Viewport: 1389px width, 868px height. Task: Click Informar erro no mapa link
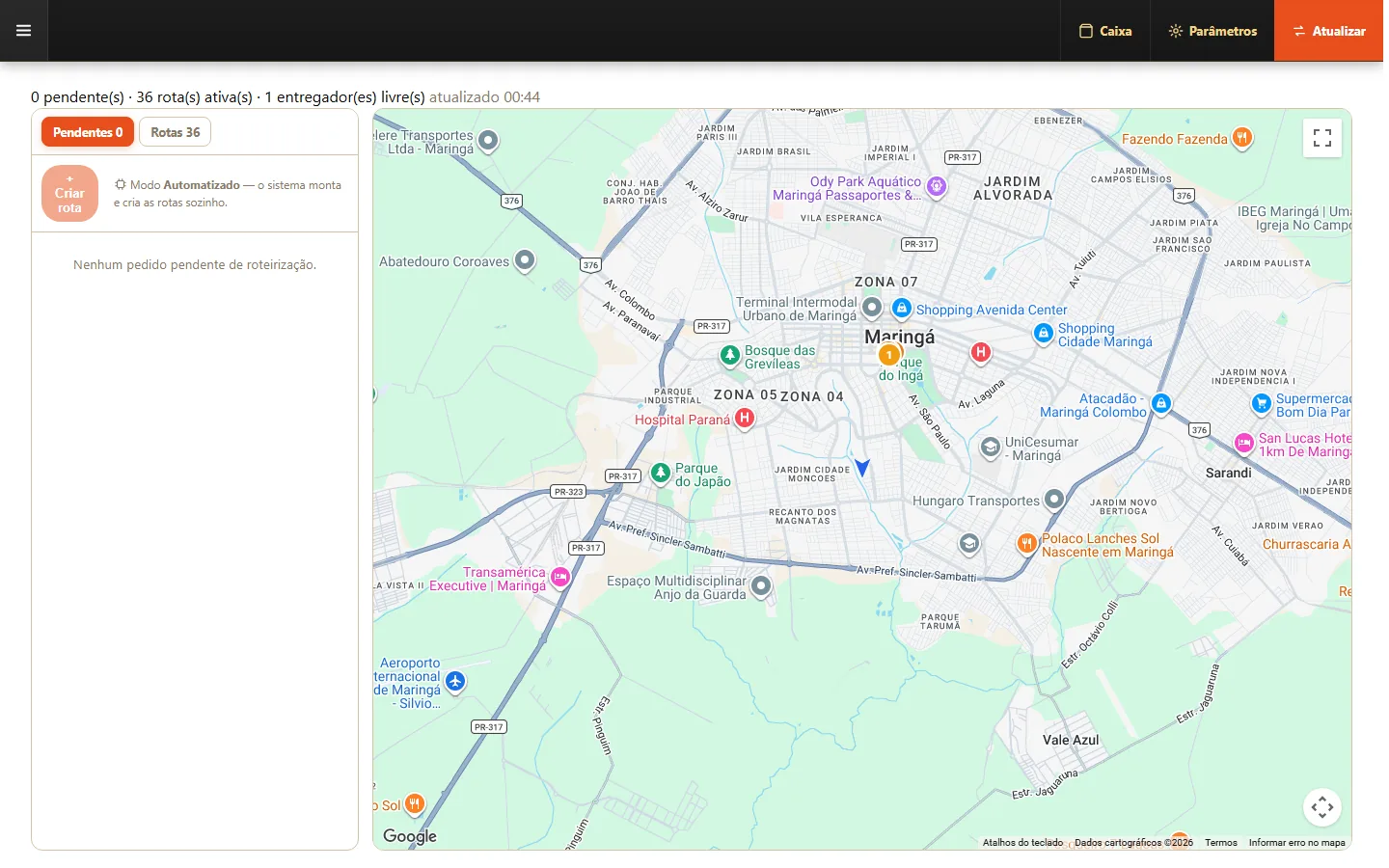(x=1296, y=843)
